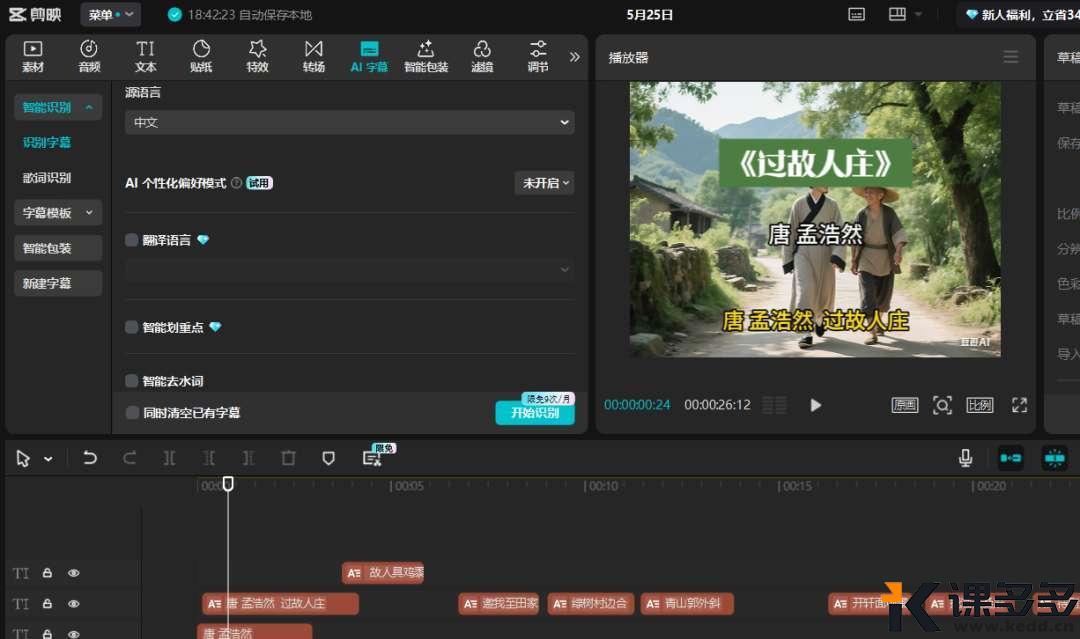Click 新建字幕 in the sidebar
This screenshot has height=639, width=1080.
pyautogui.click(x=58, y=283)
